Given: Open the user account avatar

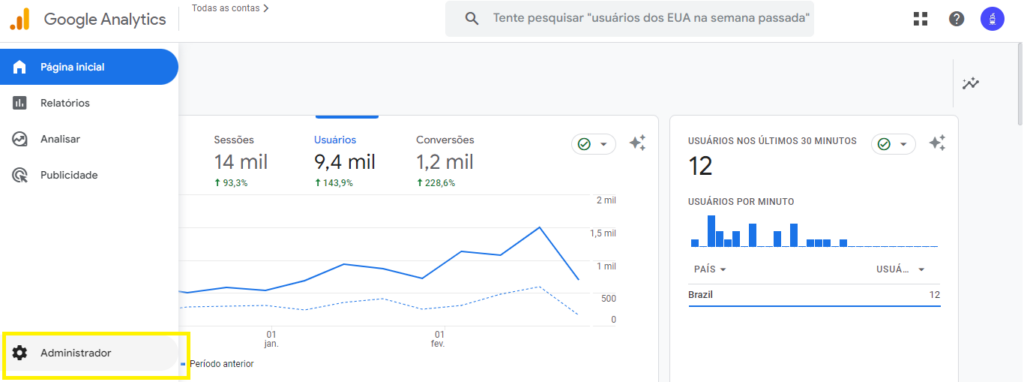Looking at the screenshot, I should pos(993,19).
